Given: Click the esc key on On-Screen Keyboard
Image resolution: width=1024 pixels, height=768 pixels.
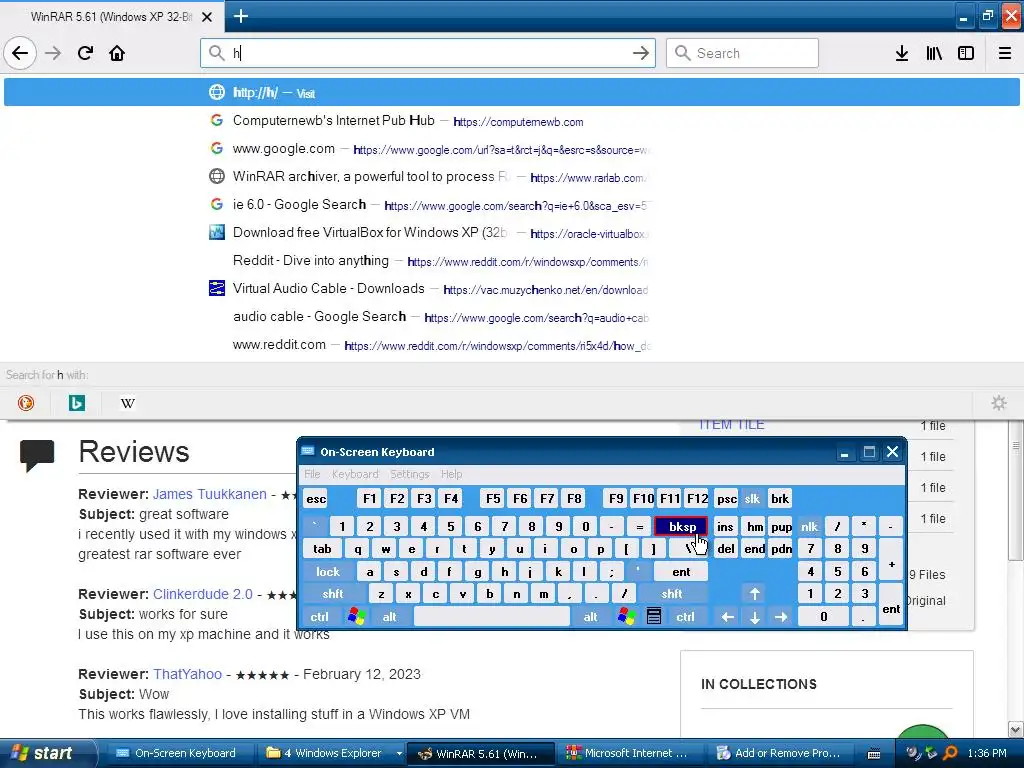Looking at the screenshot, I should click(x=316, y=499).
